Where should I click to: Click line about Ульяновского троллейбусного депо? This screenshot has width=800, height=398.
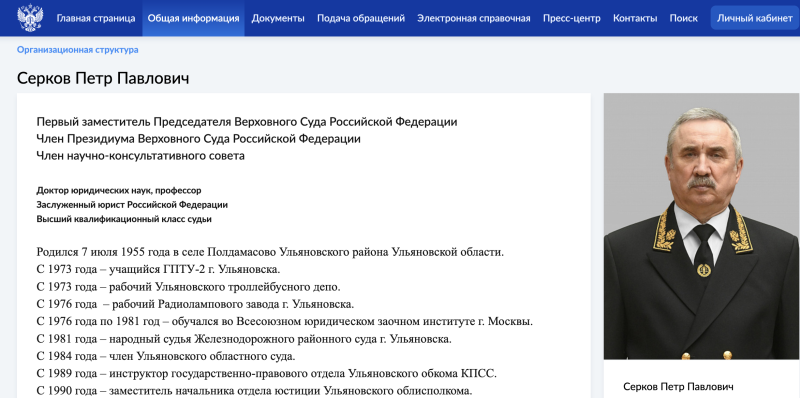click(188, 287)
